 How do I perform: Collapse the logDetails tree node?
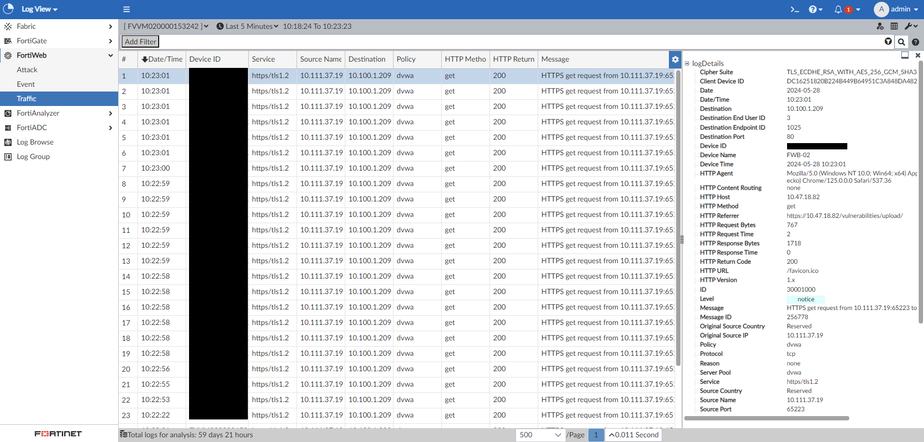tap(687, 64)
